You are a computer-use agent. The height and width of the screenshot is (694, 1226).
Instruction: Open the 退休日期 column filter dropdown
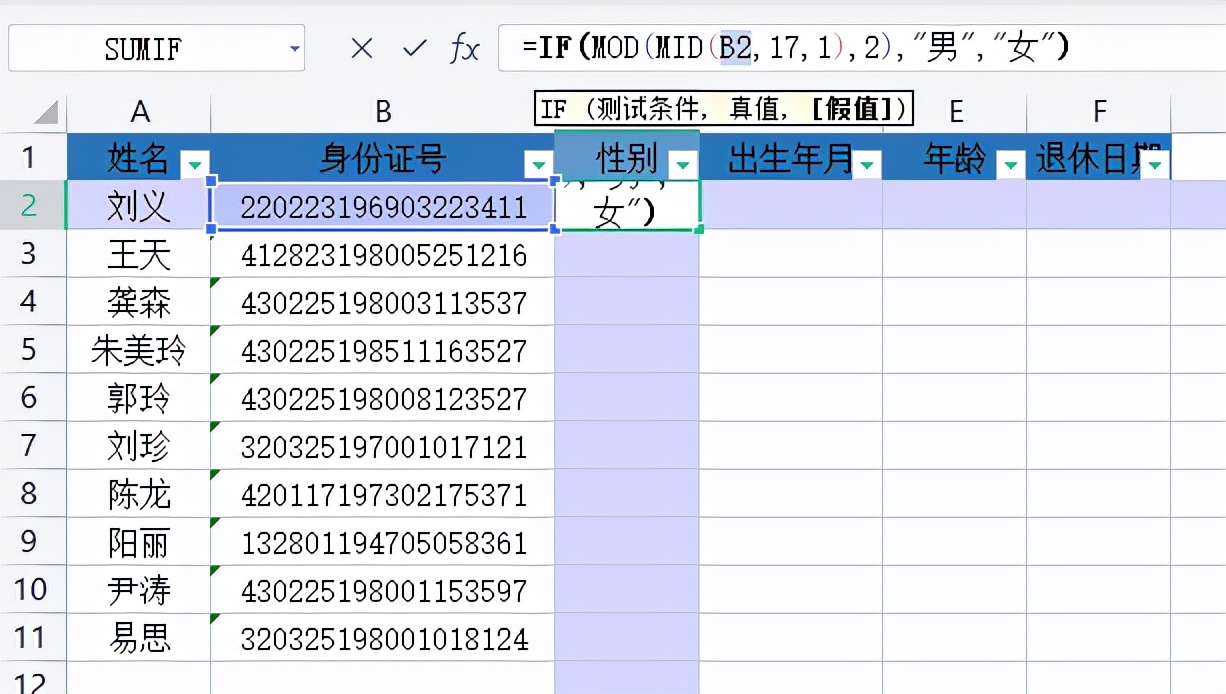(1156, 164)
